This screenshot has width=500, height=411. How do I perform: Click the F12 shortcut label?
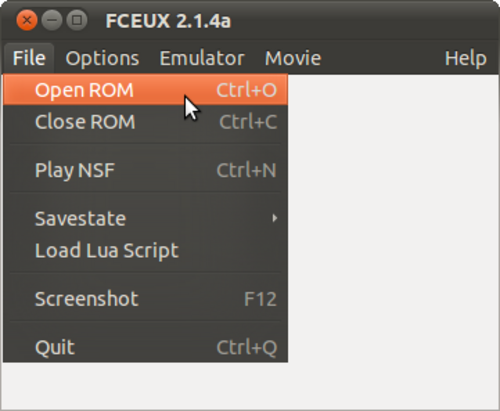(260, 299)
